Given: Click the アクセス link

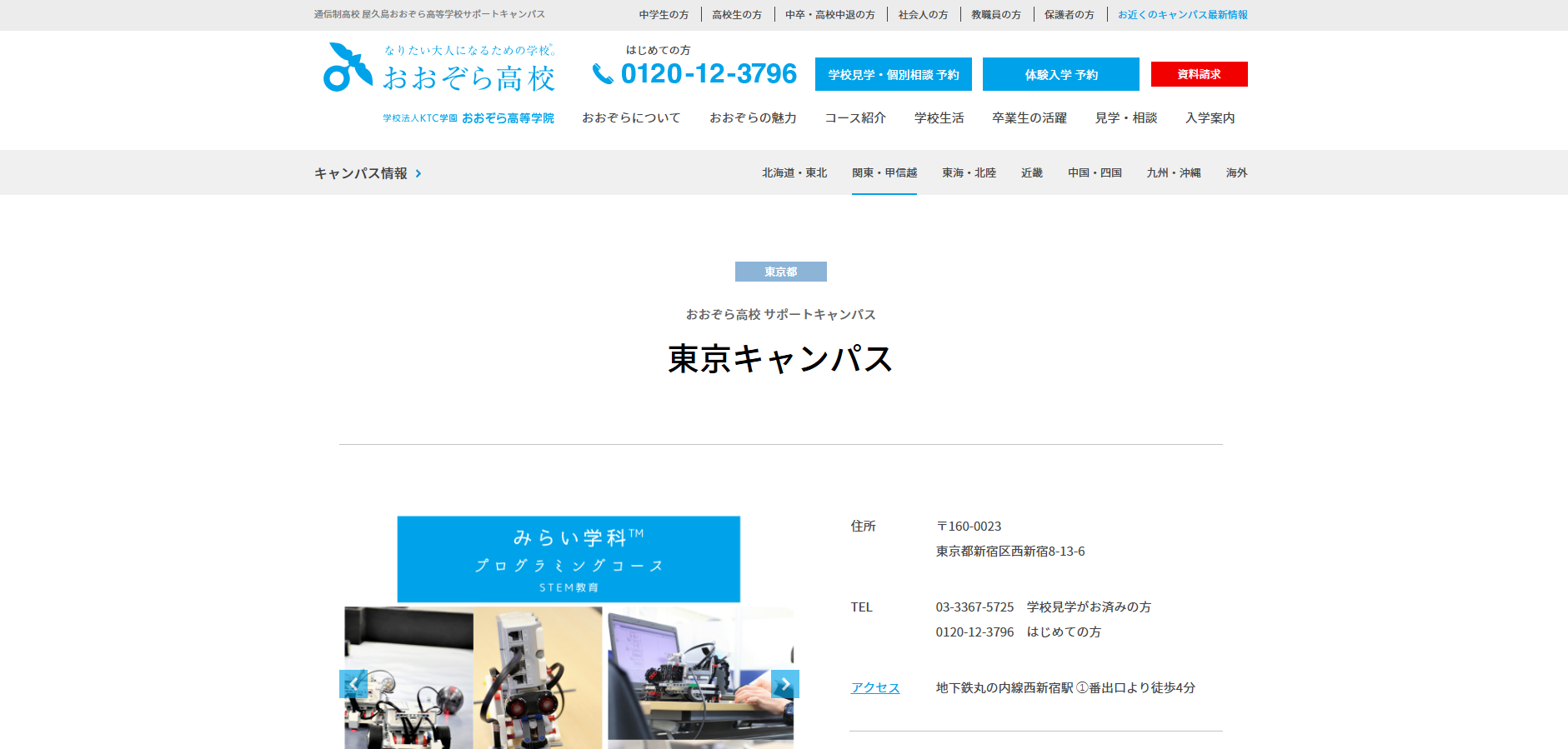Looking at the screenshot, I should point(875,687).
